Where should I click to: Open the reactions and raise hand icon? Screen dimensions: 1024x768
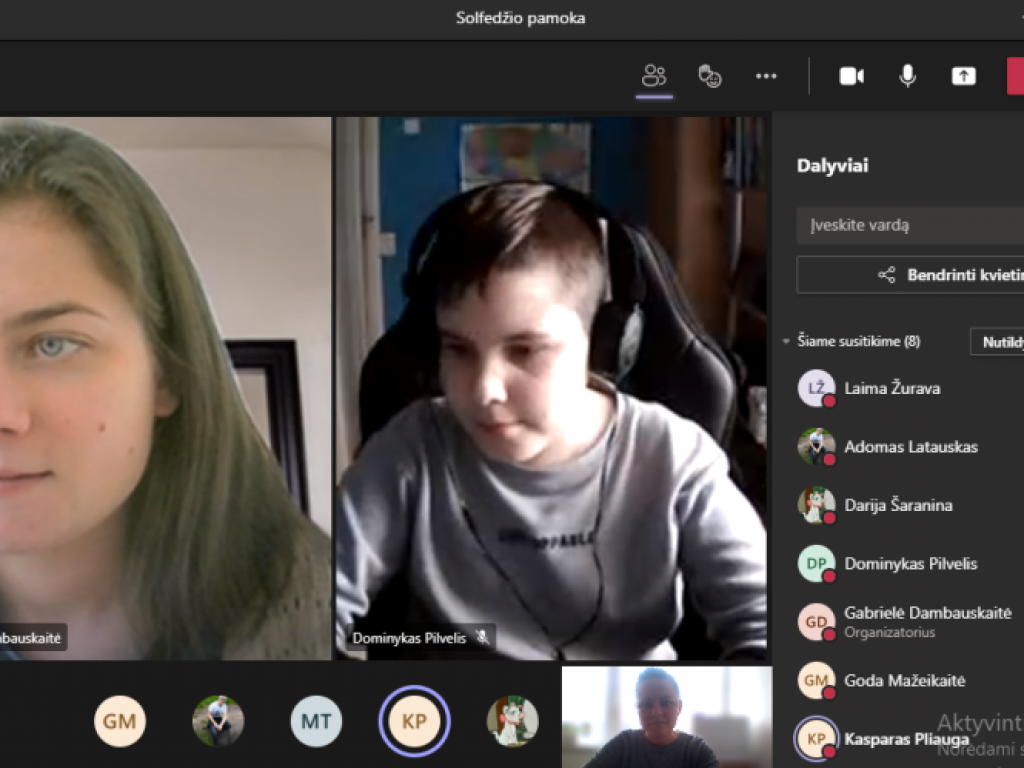[x=710, y=76]
